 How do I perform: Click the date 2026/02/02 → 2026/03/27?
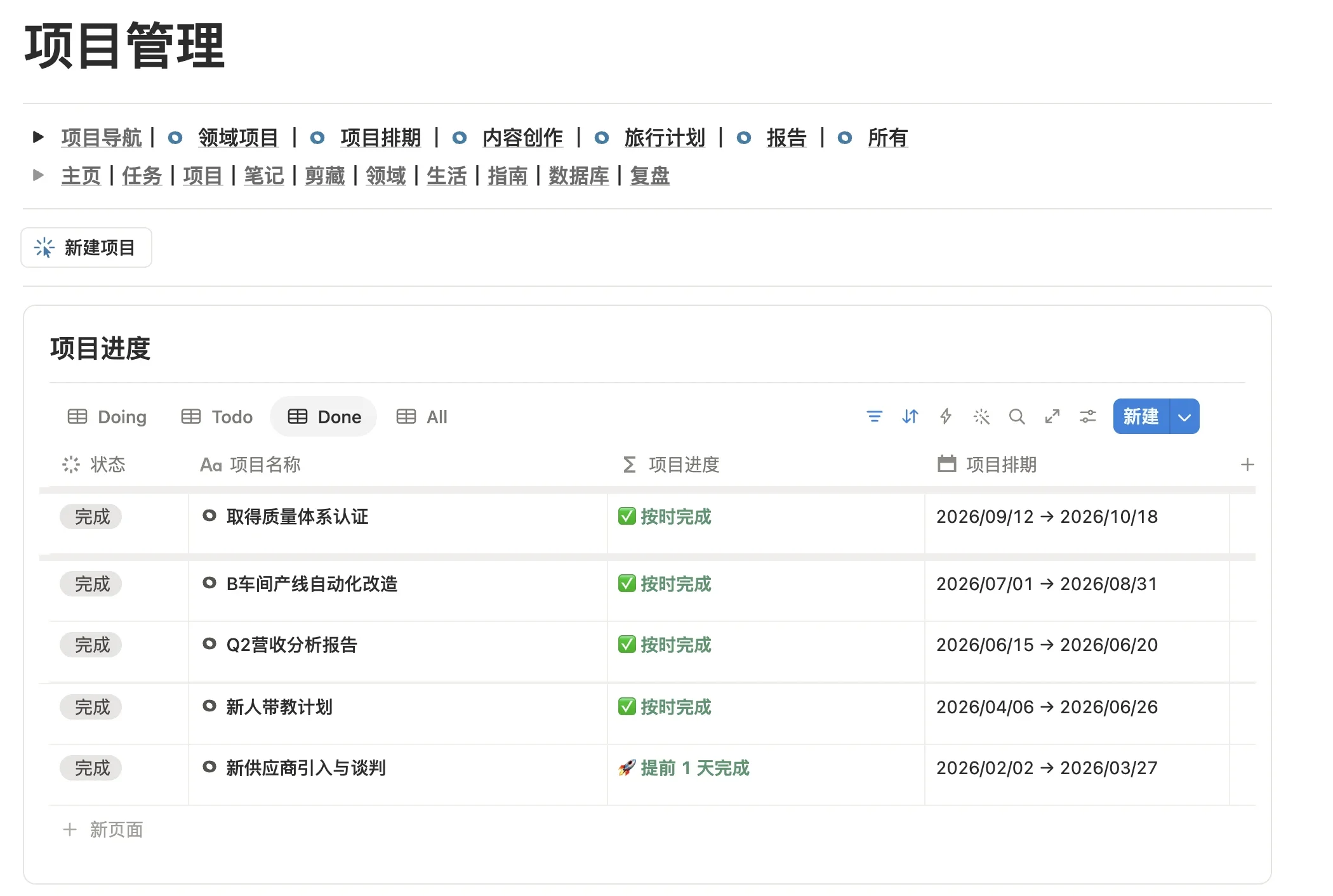click(1047, 768)
